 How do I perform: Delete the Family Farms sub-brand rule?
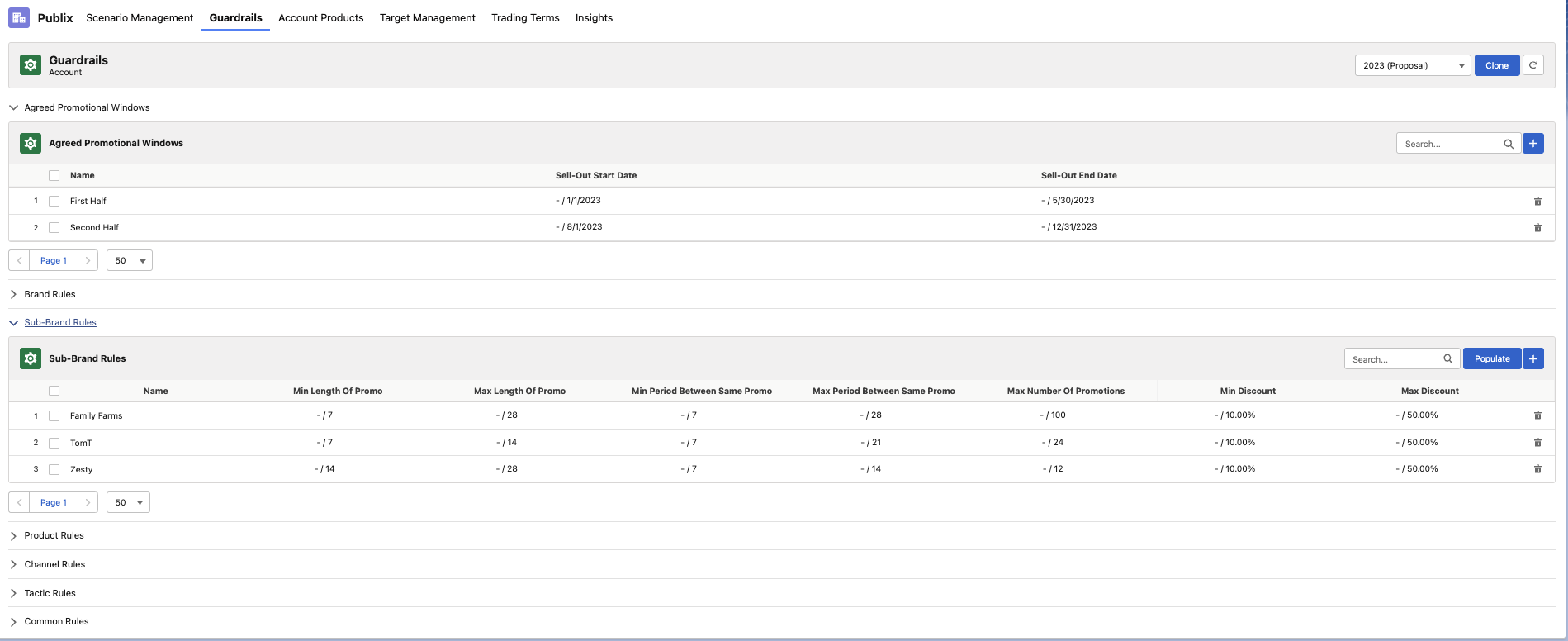1537,415
